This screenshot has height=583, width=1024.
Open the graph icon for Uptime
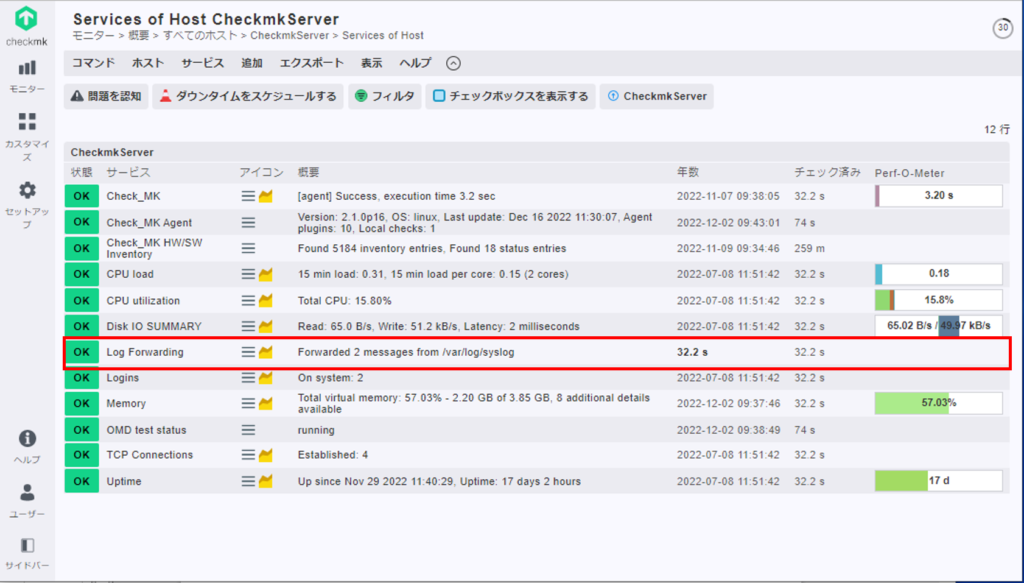(x=266, y=481)
